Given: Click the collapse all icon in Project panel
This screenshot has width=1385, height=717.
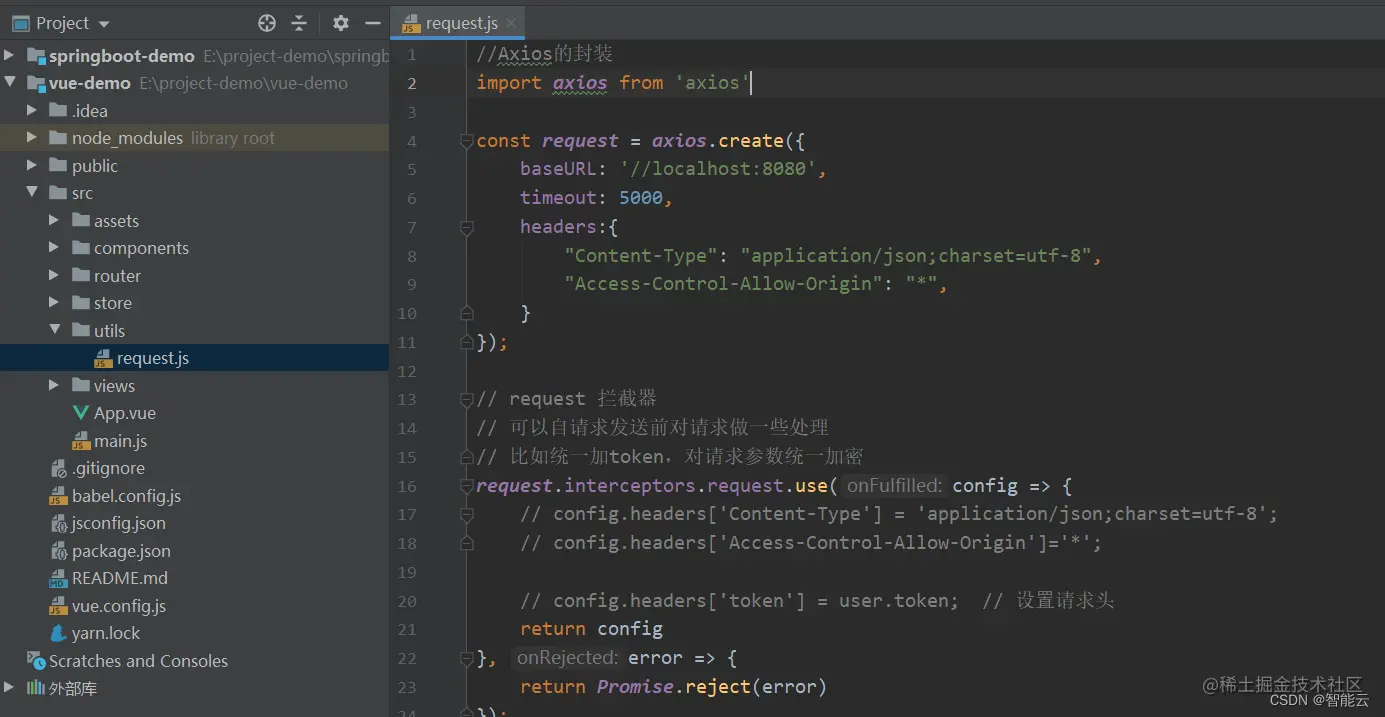Looking at the screenshot, I should (299, 23).
